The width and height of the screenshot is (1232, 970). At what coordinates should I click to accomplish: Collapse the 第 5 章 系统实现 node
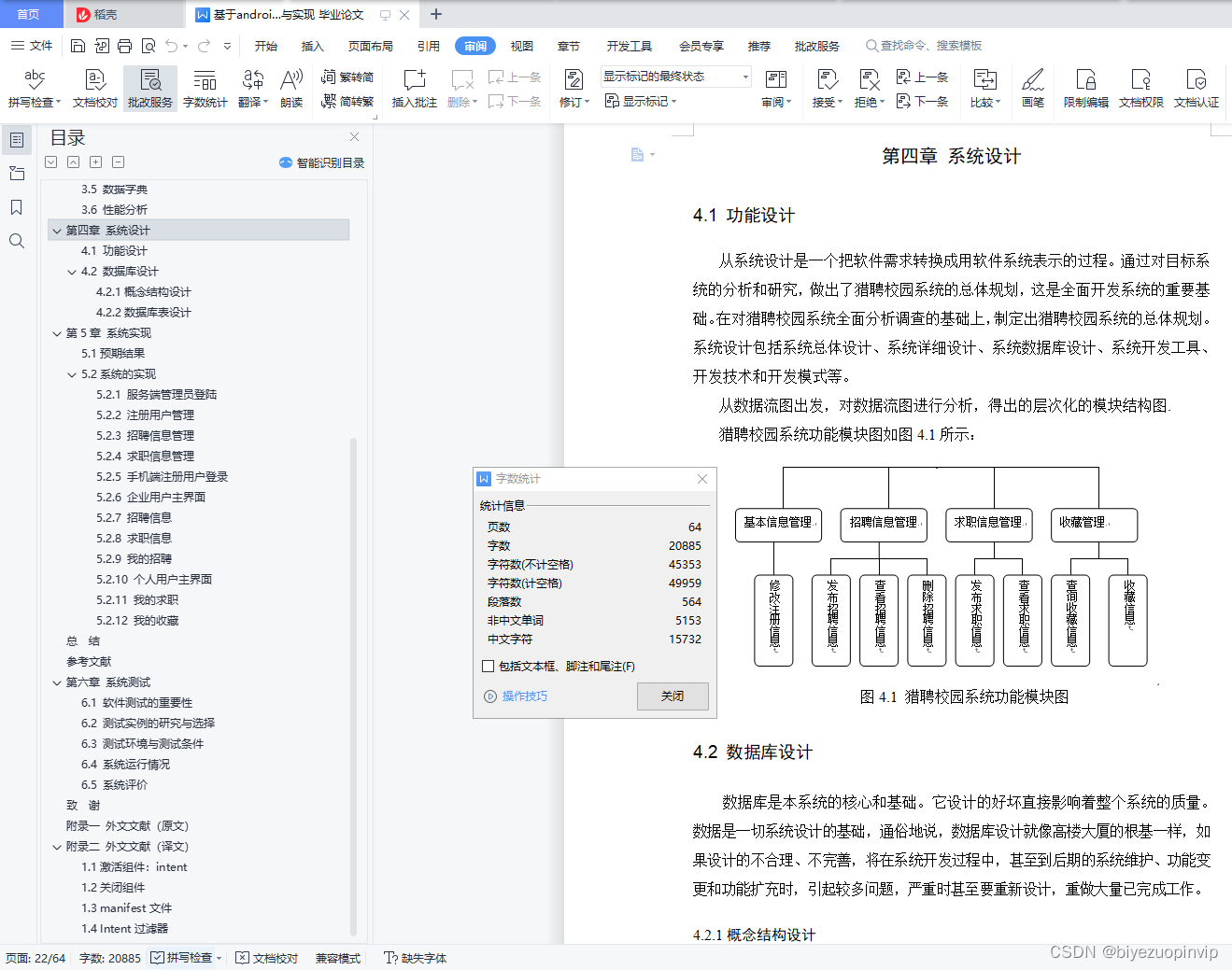(x=57, y=333)
